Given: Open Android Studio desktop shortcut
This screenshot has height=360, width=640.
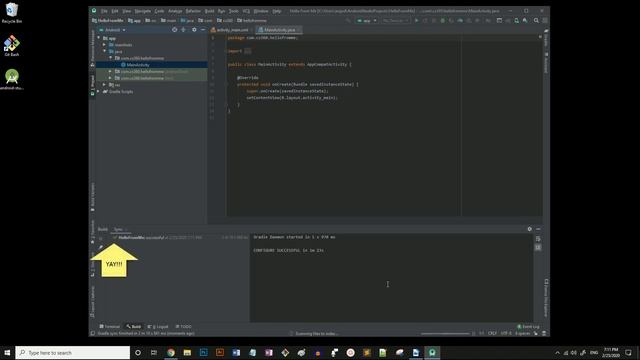Looking at the screenshot, I should (12, 80).
